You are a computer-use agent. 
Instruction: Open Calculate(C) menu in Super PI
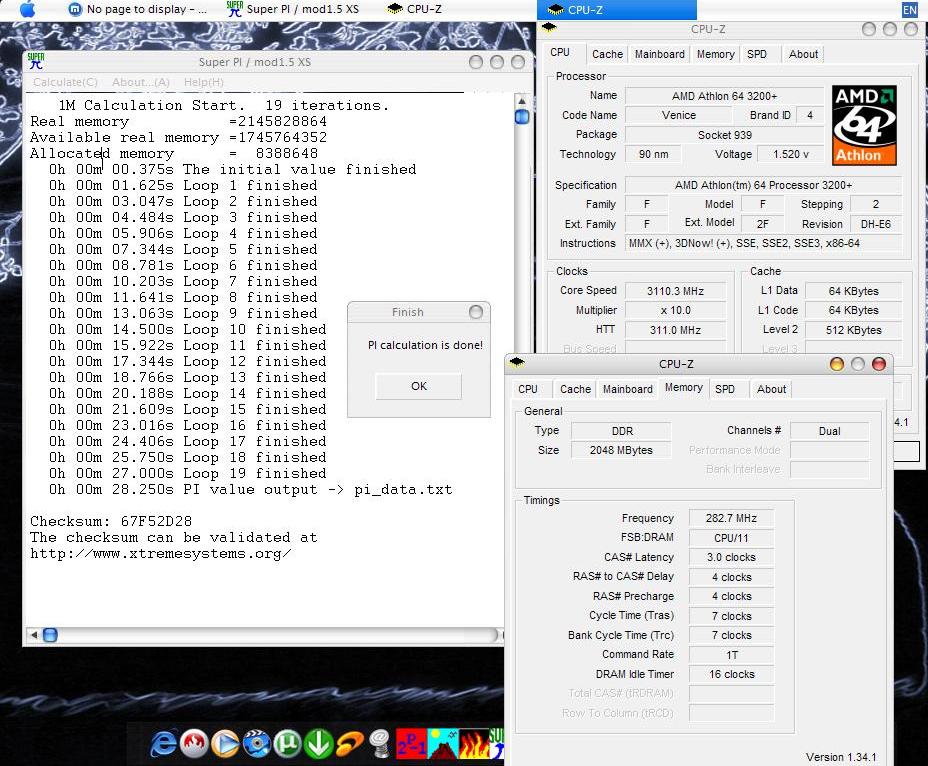tap(65, 82)
